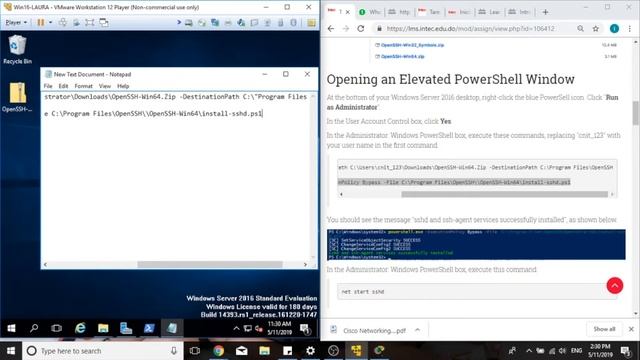Open Notepad Help menu
Screen dimensions: 640x360
click(x=123, y=86)
